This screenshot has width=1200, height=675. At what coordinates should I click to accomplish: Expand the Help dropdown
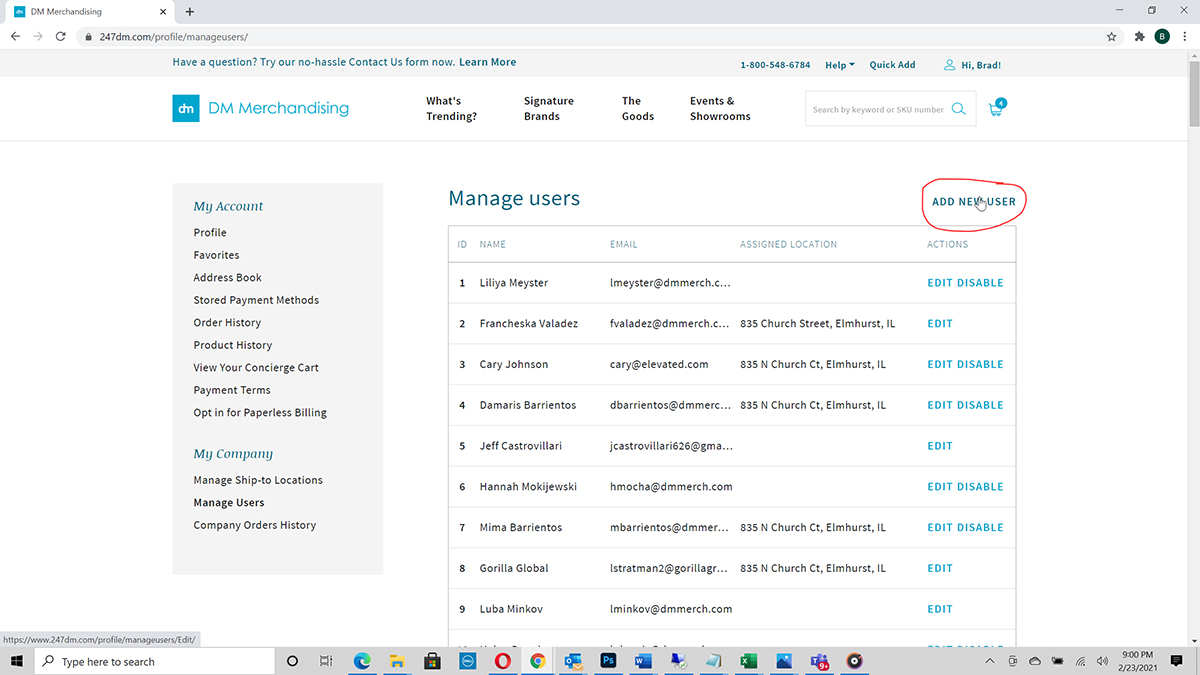click(840, 65)
